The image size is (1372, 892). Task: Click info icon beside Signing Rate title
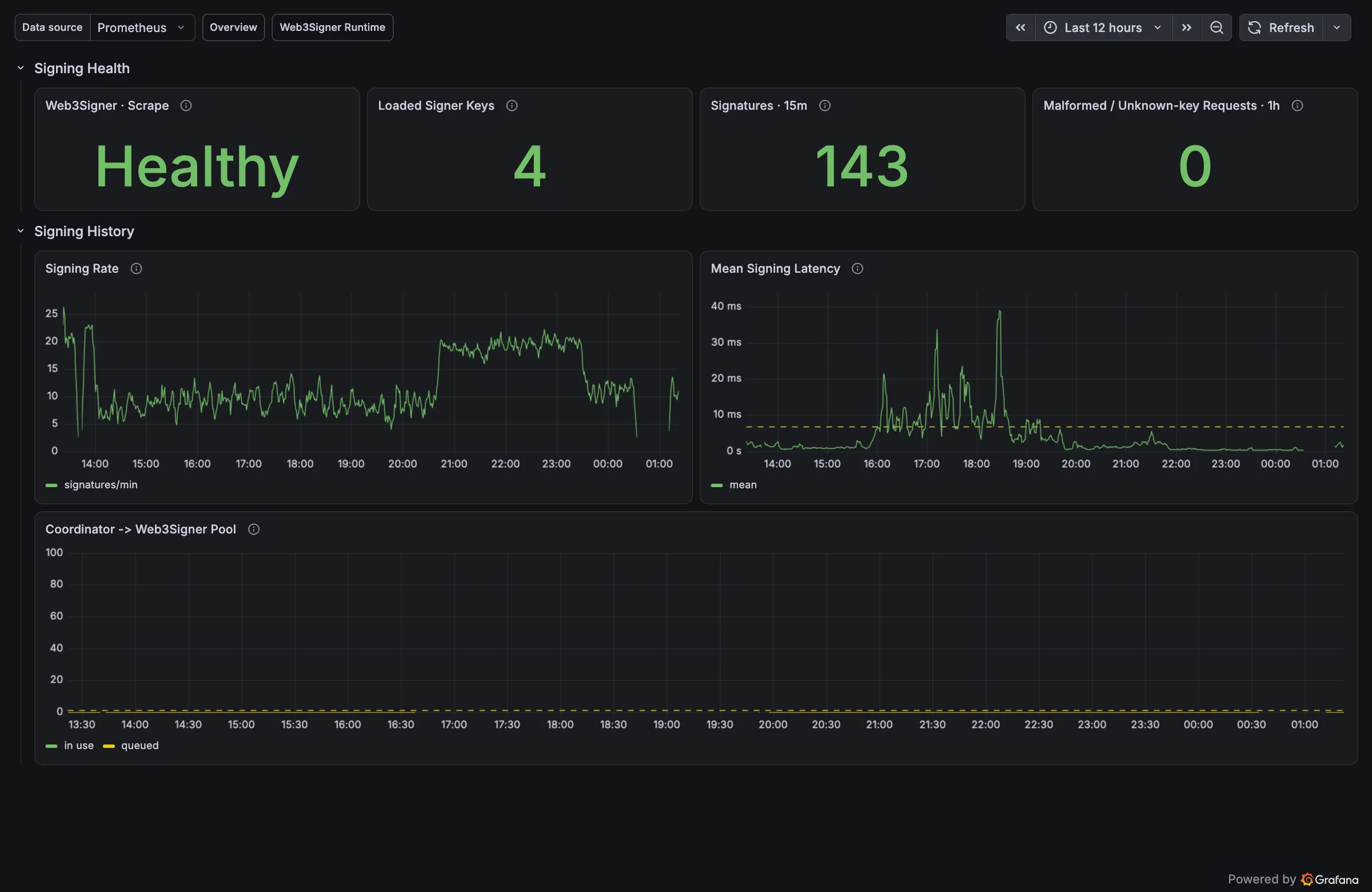coord(136,269)
